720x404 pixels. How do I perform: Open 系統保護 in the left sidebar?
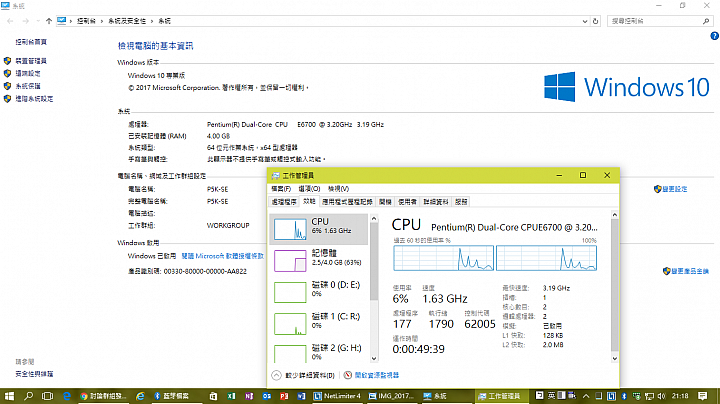(x=28, y=86)
